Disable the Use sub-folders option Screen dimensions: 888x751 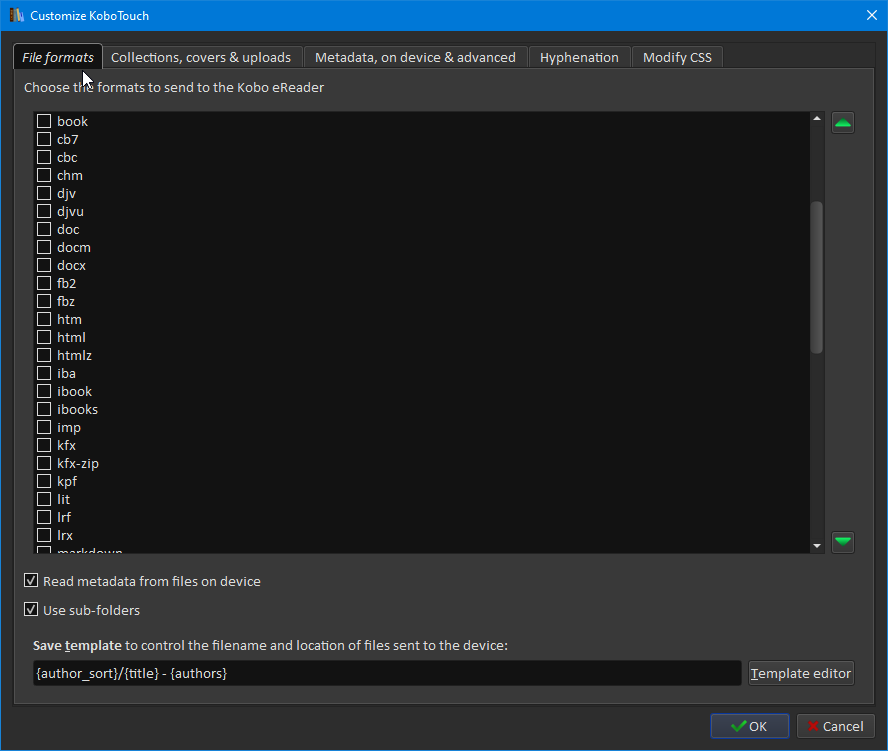tap(31, 609)
